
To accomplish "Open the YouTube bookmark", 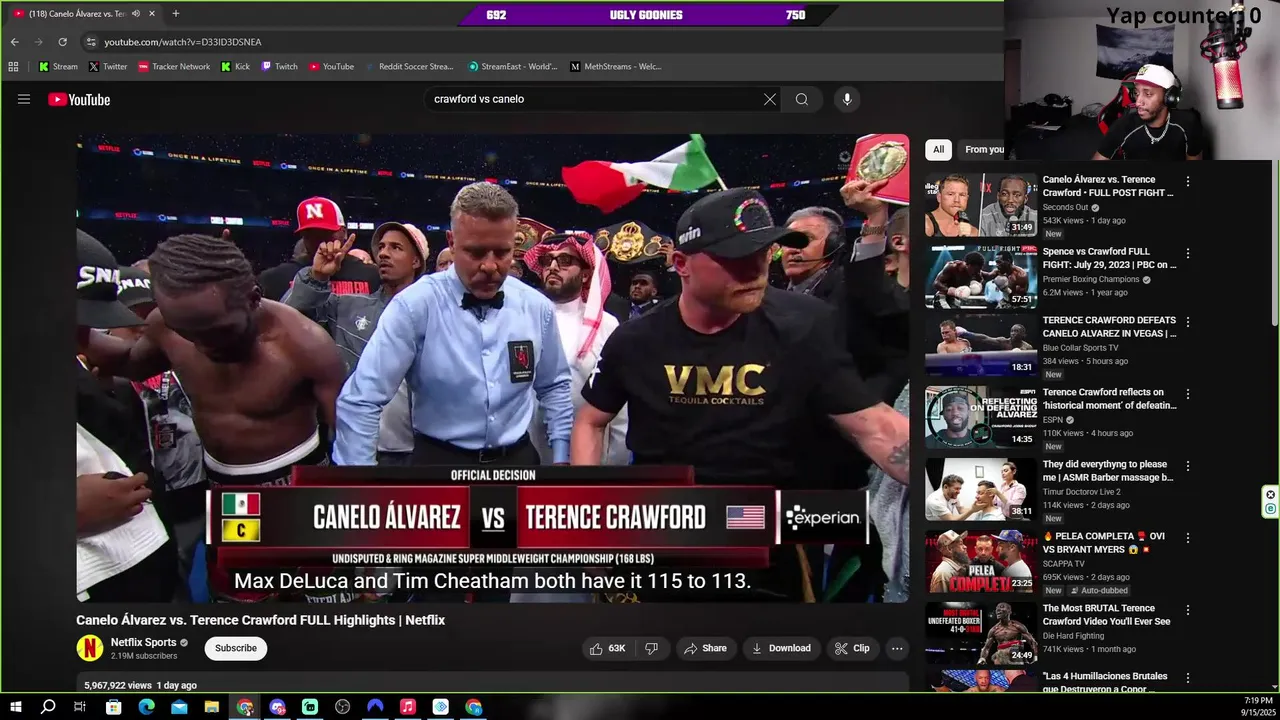I will tap(331, 67).
